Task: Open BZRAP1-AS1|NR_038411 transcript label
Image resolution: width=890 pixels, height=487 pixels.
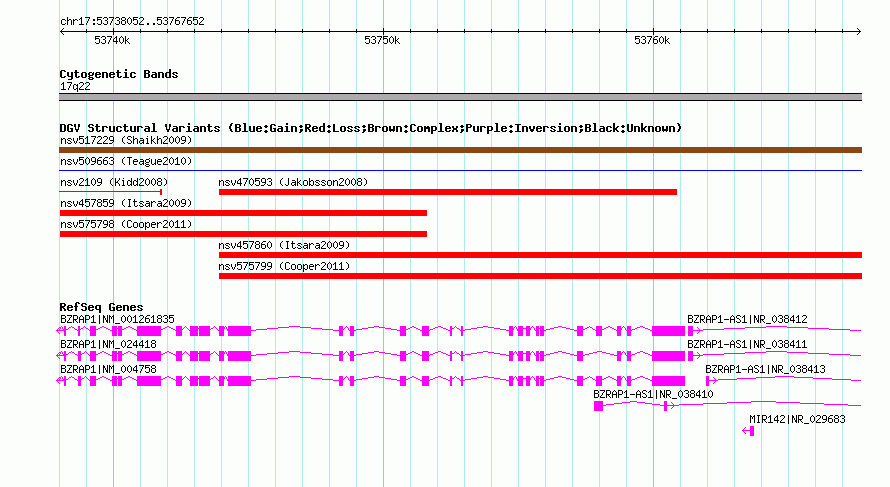Action: [747, 345]
